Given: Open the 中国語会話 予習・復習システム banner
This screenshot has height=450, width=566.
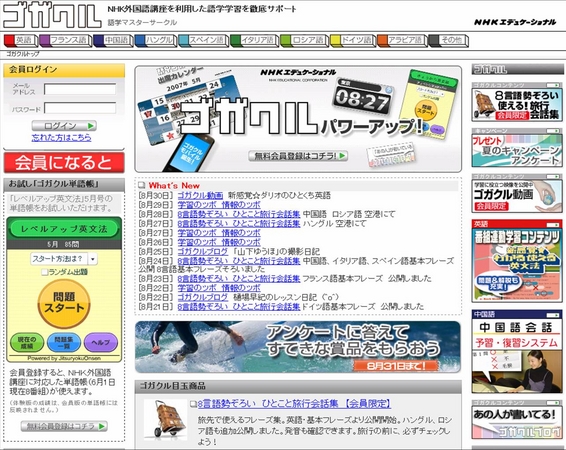Looking at the screenshot, I should (517, 351).
